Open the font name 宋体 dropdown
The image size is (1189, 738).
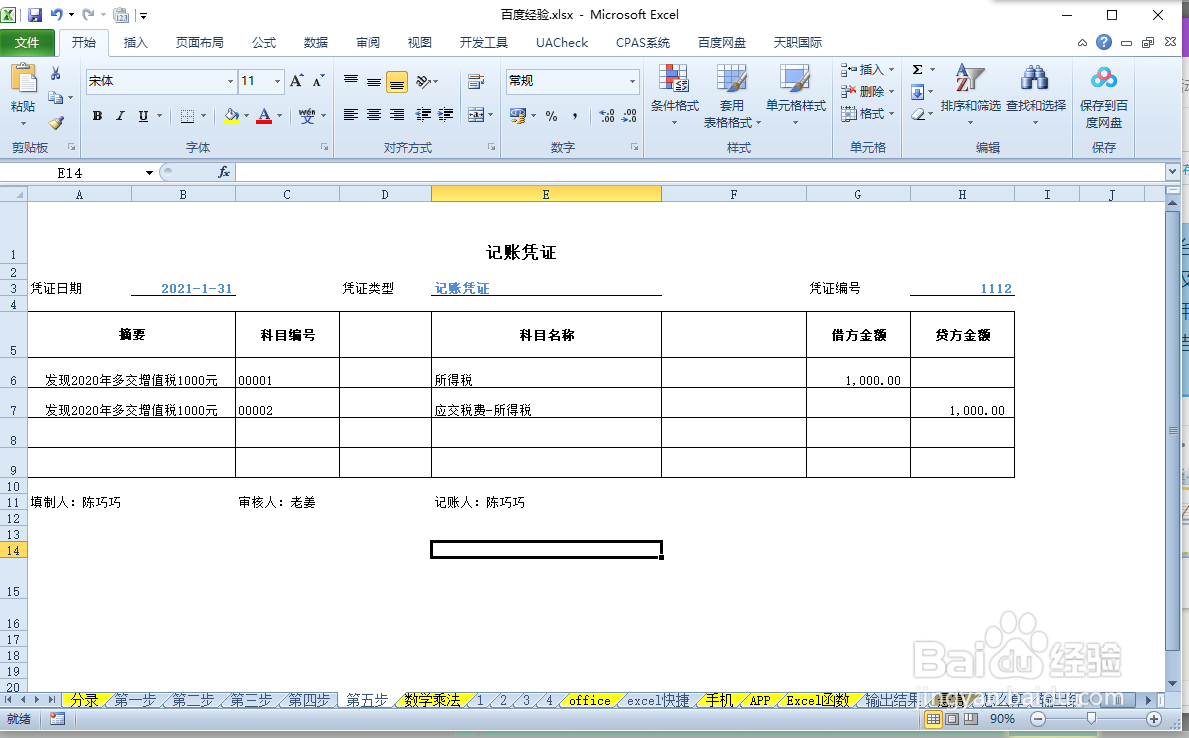pos(231,81)
